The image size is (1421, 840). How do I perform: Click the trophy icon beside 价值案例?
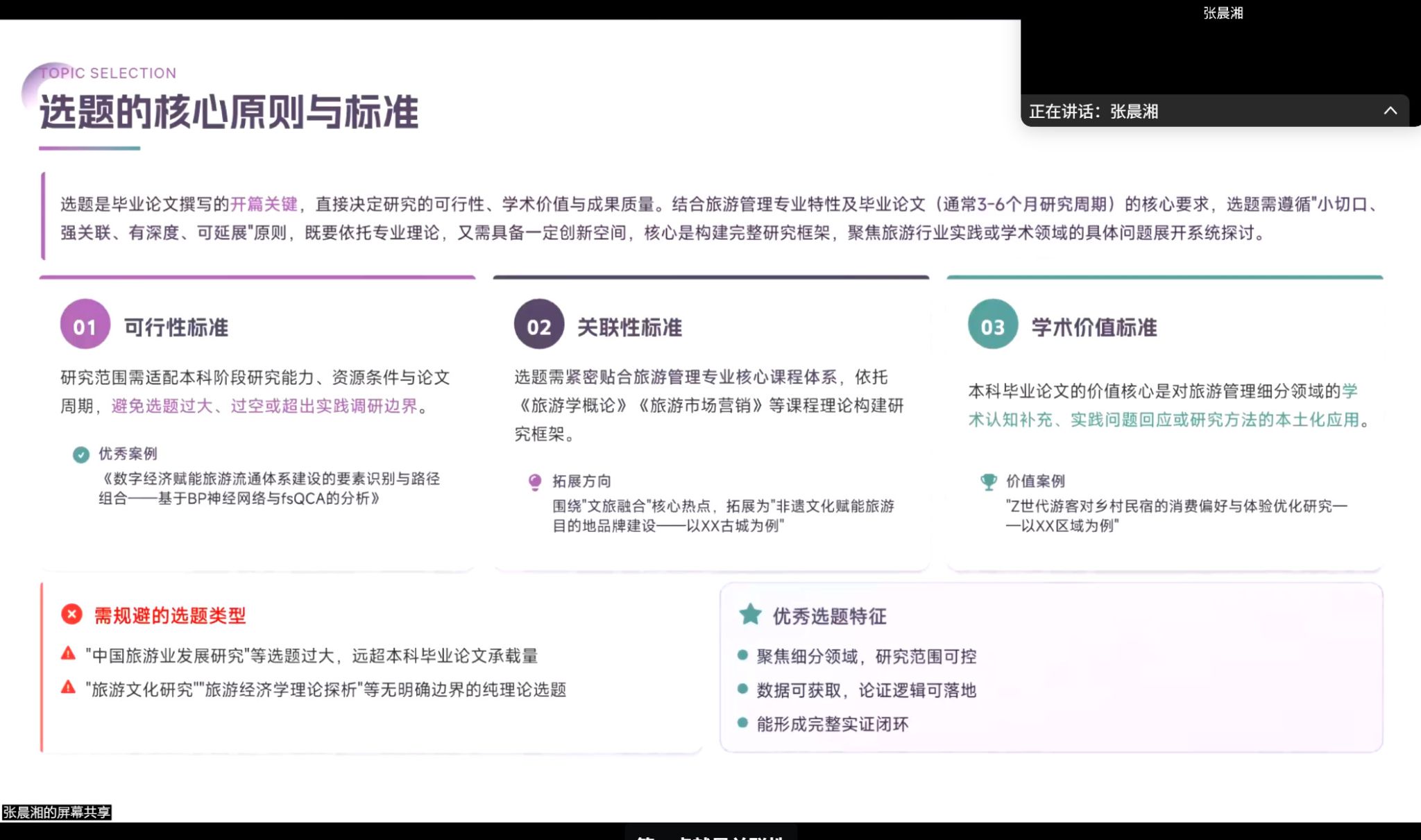[988, 481]
